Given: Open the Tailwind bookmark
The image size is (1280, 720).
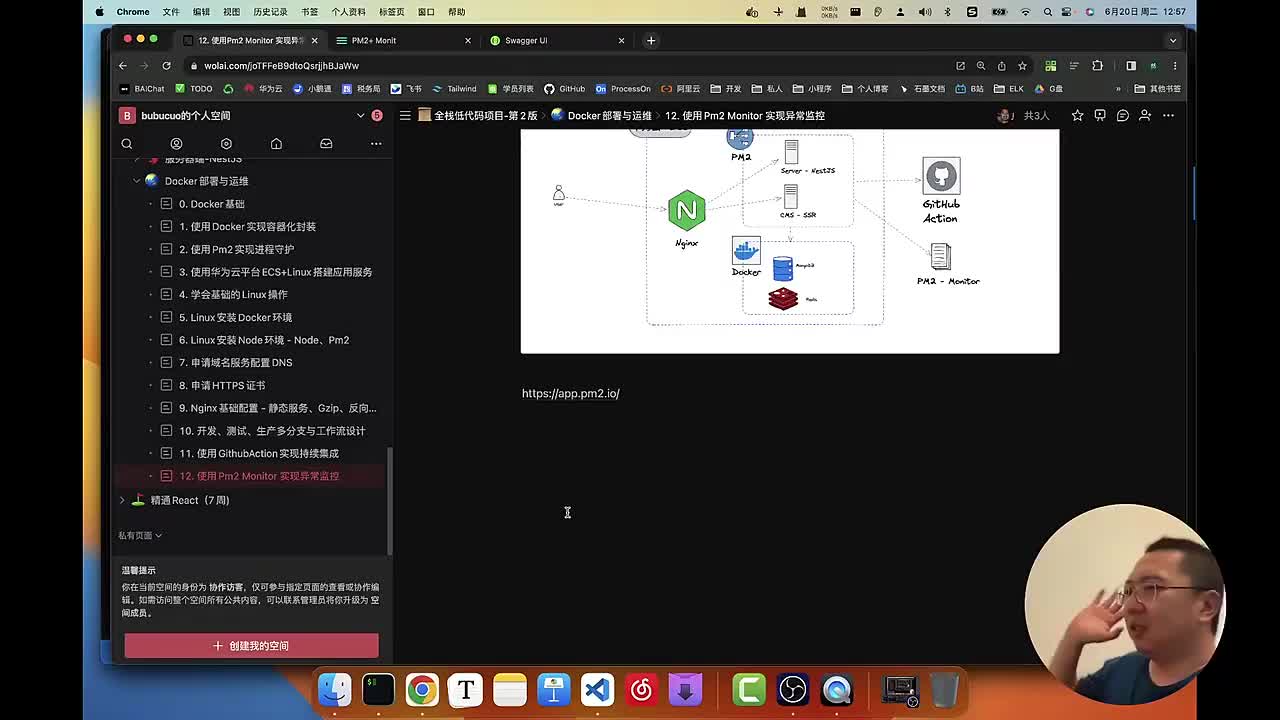Looking at the screenshot, I should (x=455, y=89).
